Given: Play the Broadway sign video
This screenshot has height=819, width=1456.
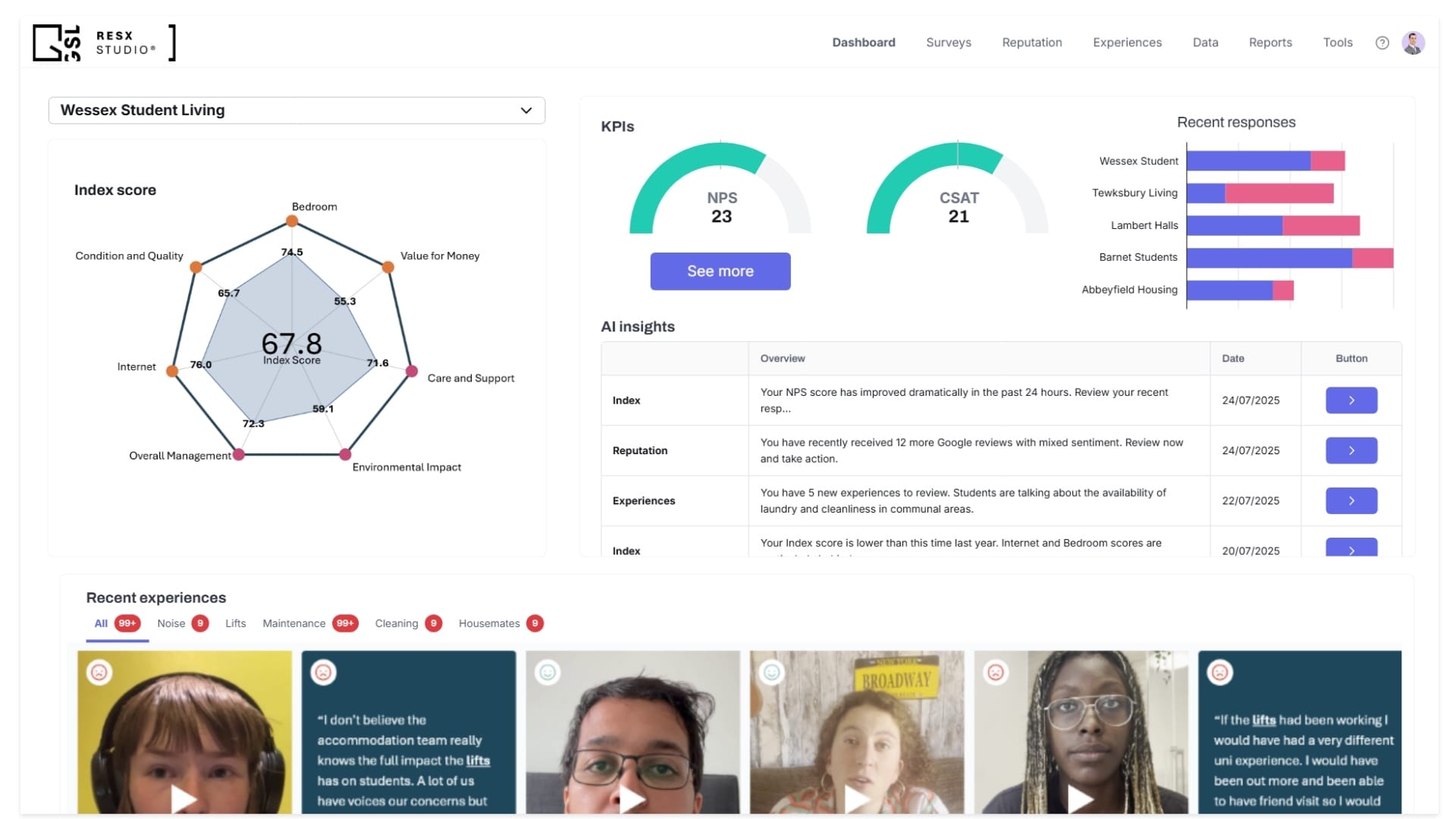Looking at the screenshot, I should (x=856, y=798).
